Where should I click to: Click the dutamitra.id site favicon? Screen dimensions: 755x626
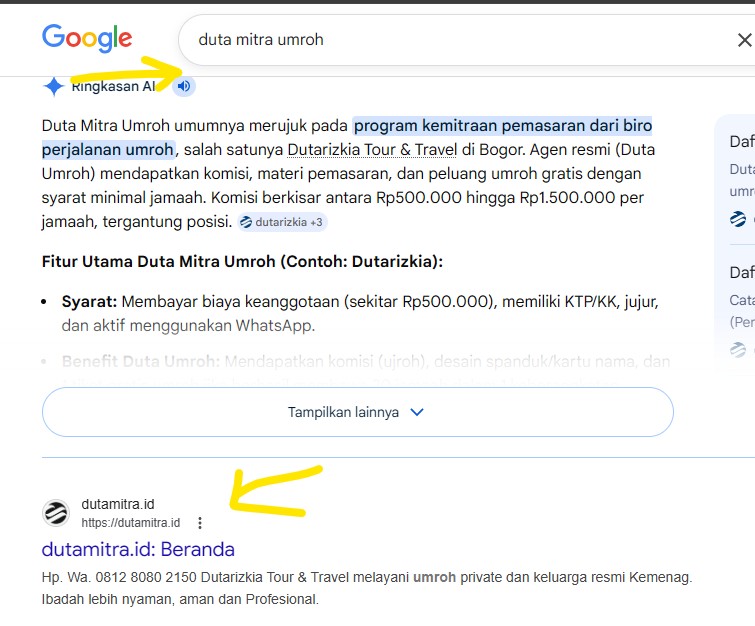pos(56,513)
